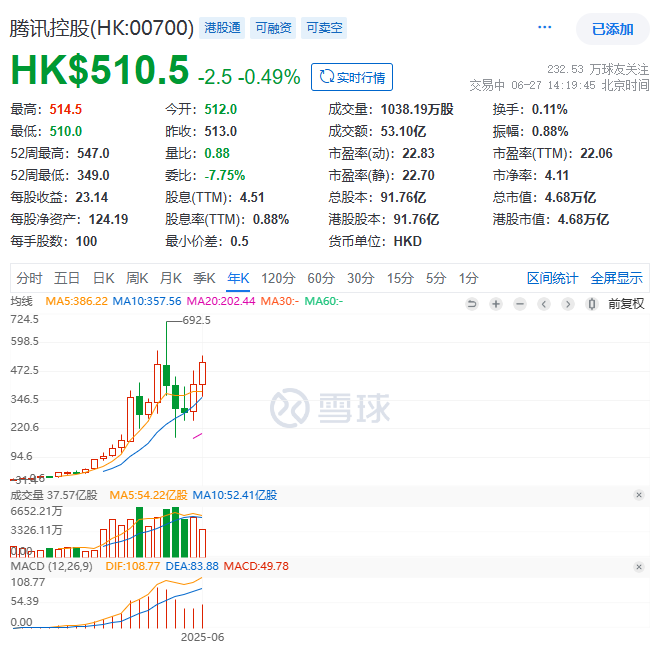Switch to the 周K chart tab
Viewport: 661px width, 648px height.
(x=137, y=278)
